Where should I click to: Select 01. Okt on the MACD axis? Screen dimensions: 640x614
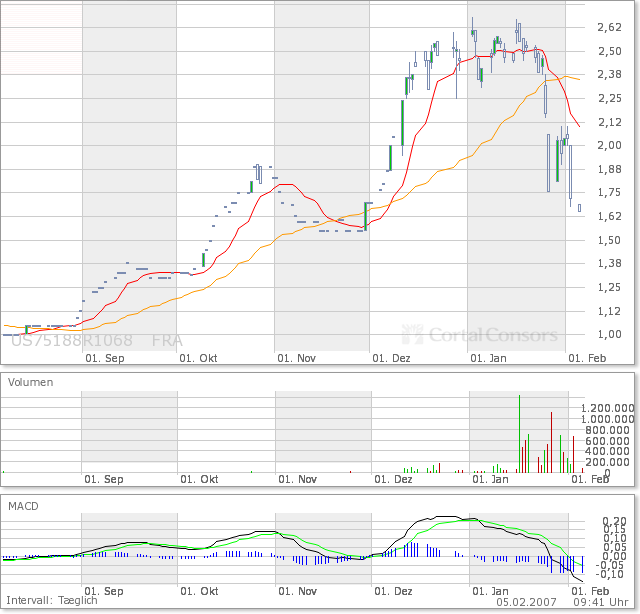(199, 591)
